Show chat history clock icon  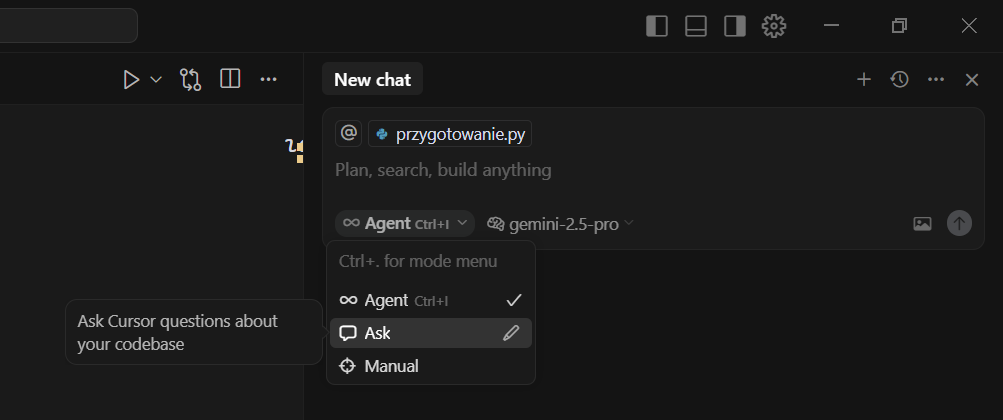click(x=900, y=79)
